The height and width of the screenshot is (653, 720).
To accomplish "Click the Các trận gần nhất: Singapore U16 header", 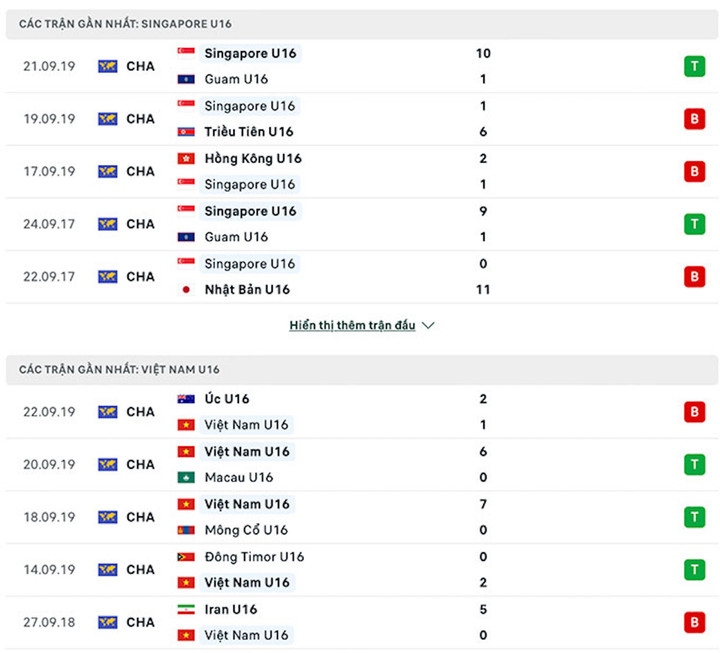I will click(126, 24).
